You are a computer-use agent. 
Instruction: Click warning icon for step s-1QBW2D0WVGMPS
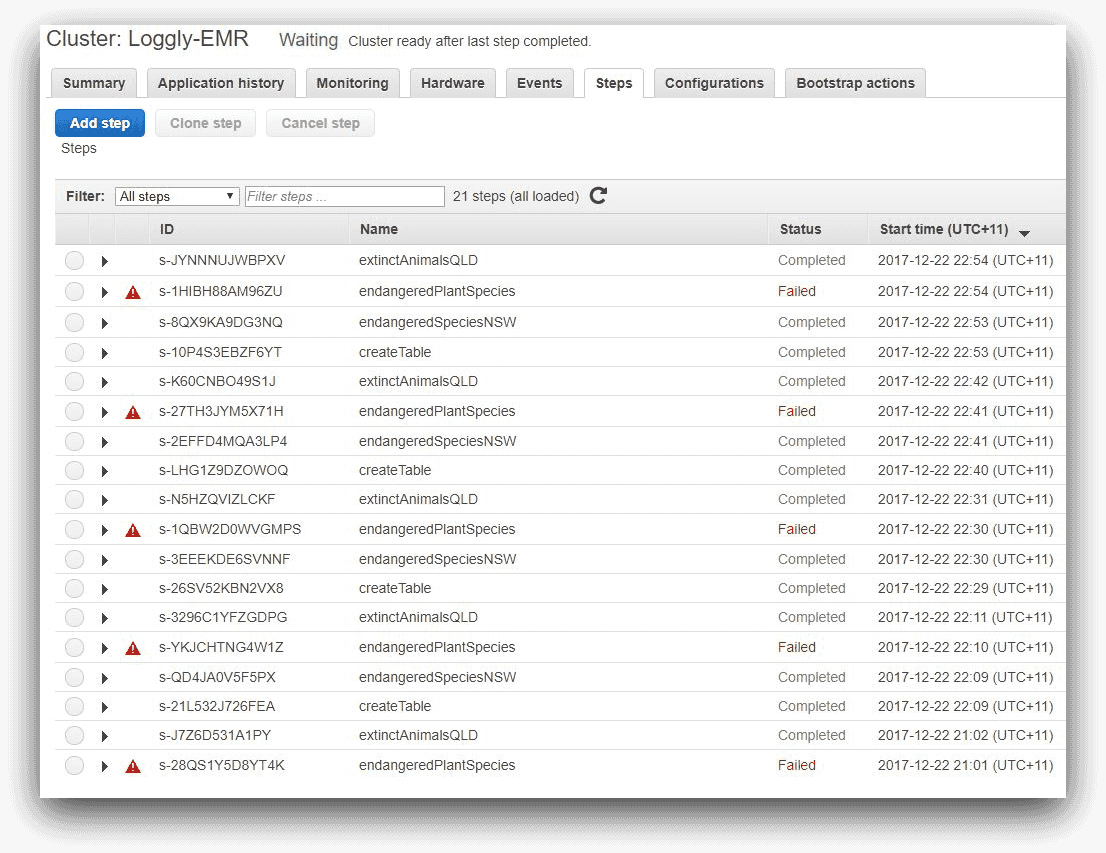(132, 530)
